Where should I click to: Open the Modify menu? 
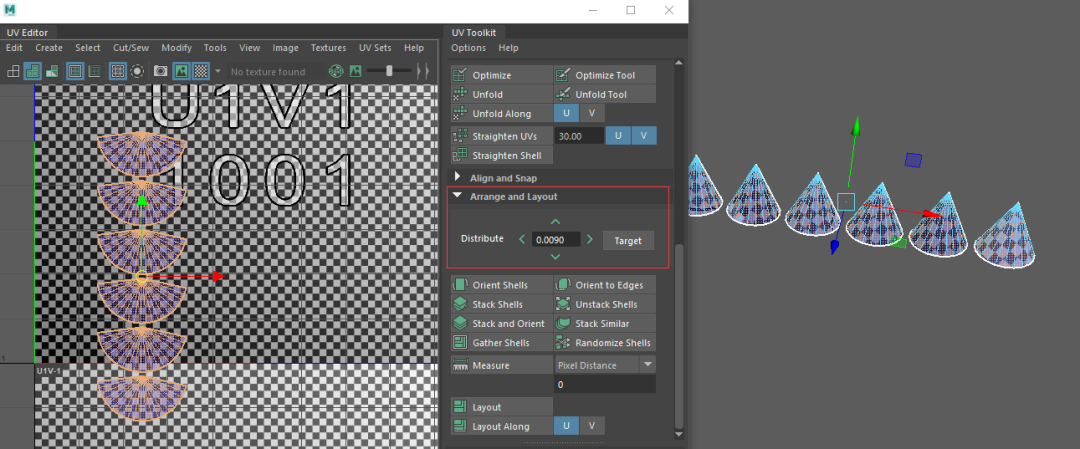point(176,48)
